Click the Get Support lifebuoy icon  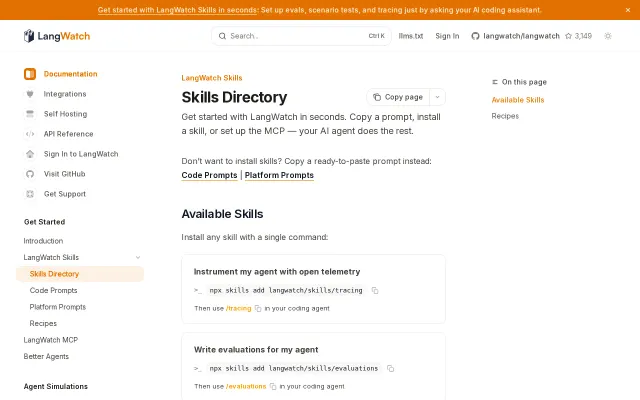click(30, 194)
